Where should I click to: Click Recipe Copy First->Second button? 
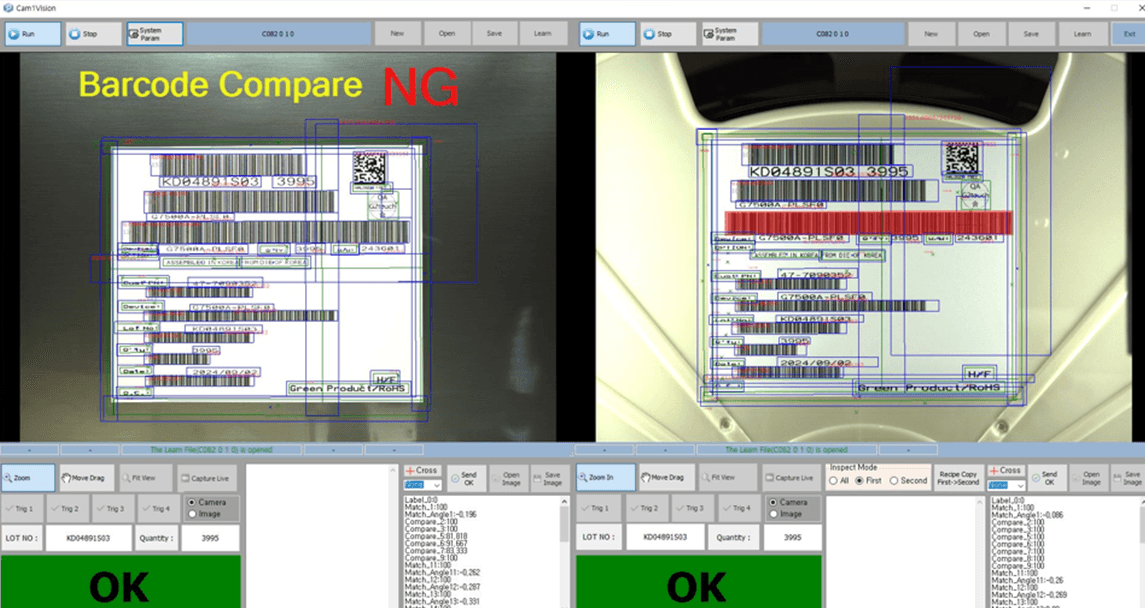point(957,478)
